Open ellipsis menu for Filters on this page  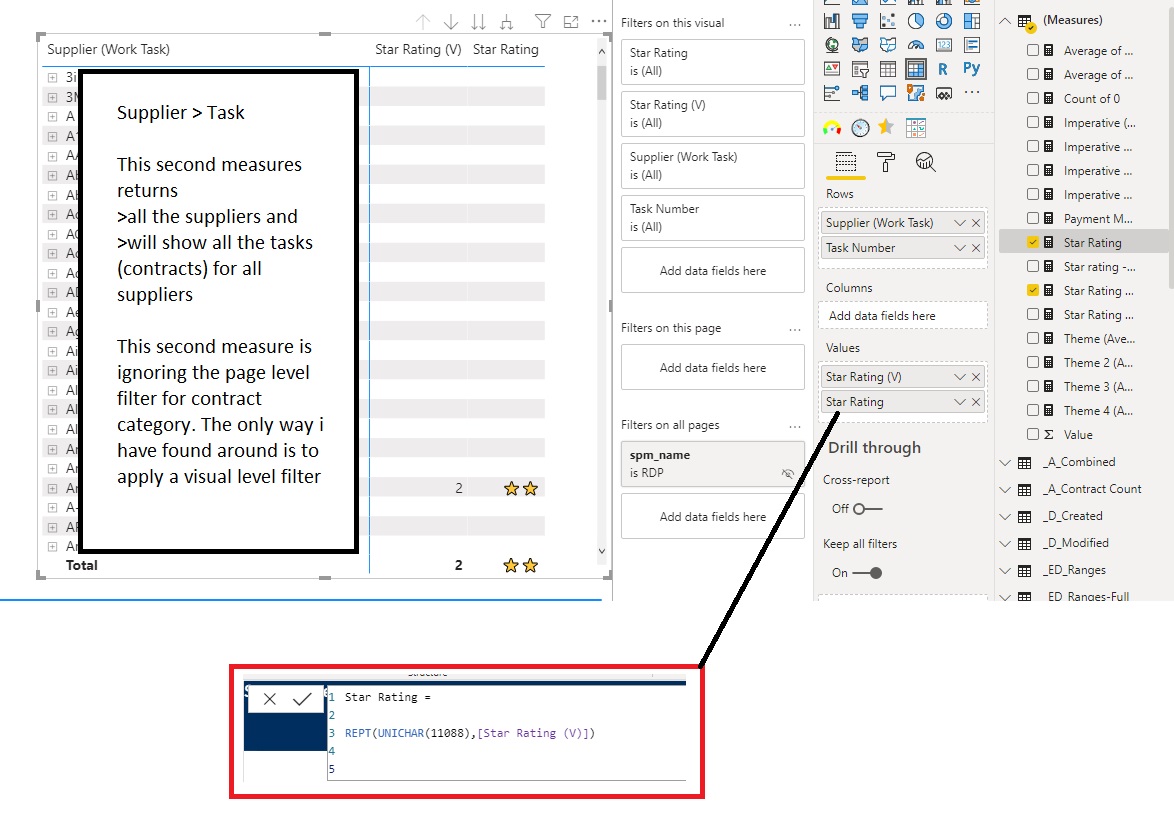click(x=794, y=329)
